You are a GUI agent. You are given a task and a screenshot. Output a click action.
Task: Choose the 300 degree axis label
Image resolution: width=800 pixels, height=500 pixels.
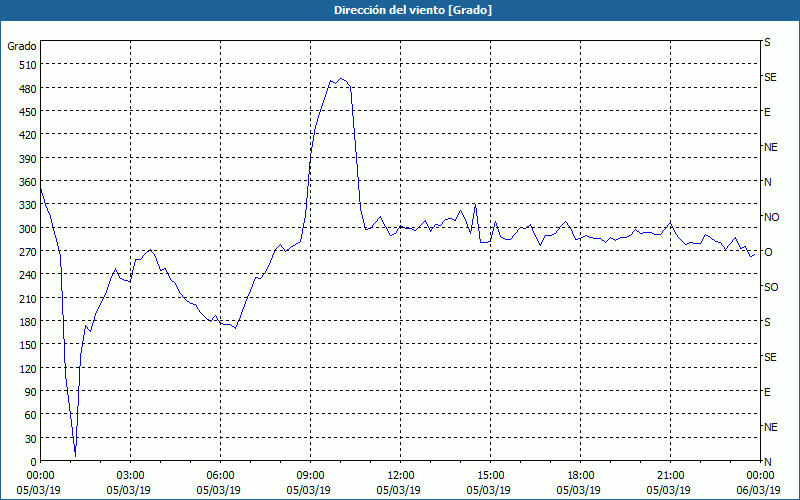(28, 229)
